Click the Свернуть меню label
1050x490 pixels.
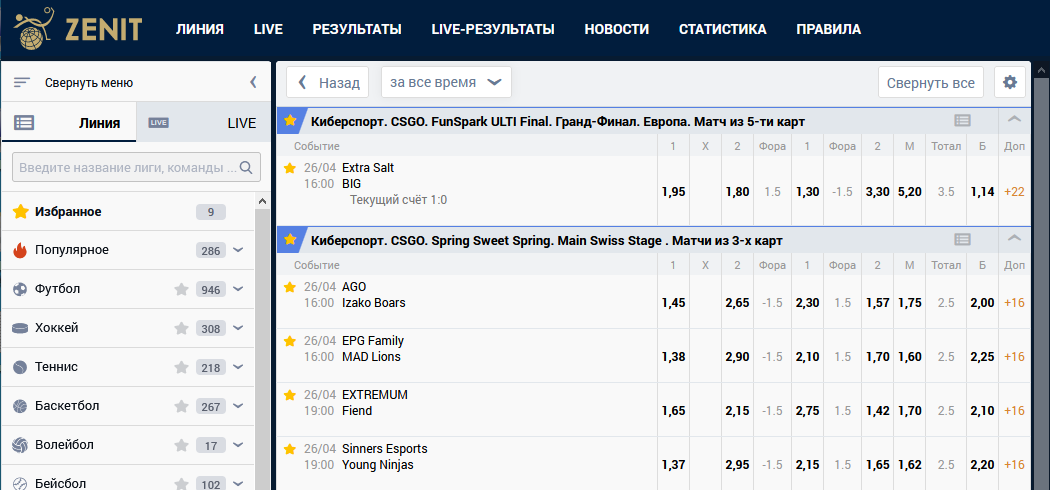click(89, 82)
